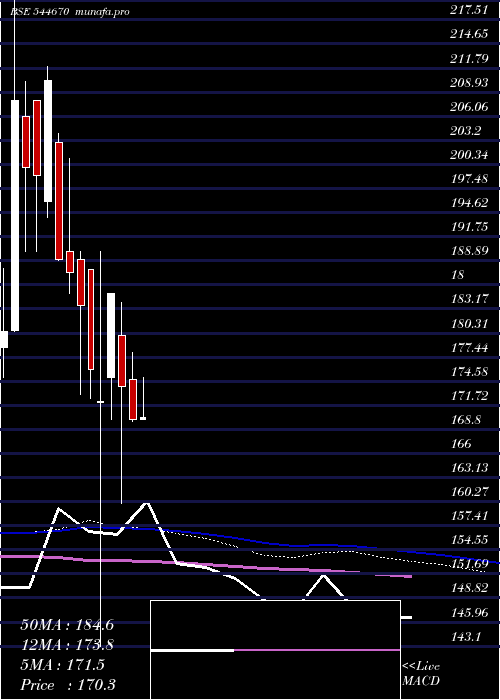The image size is (500, 700).
Task: Click the 206.06 price axis label
Action: pyautogui.click(x=469, y=107)
